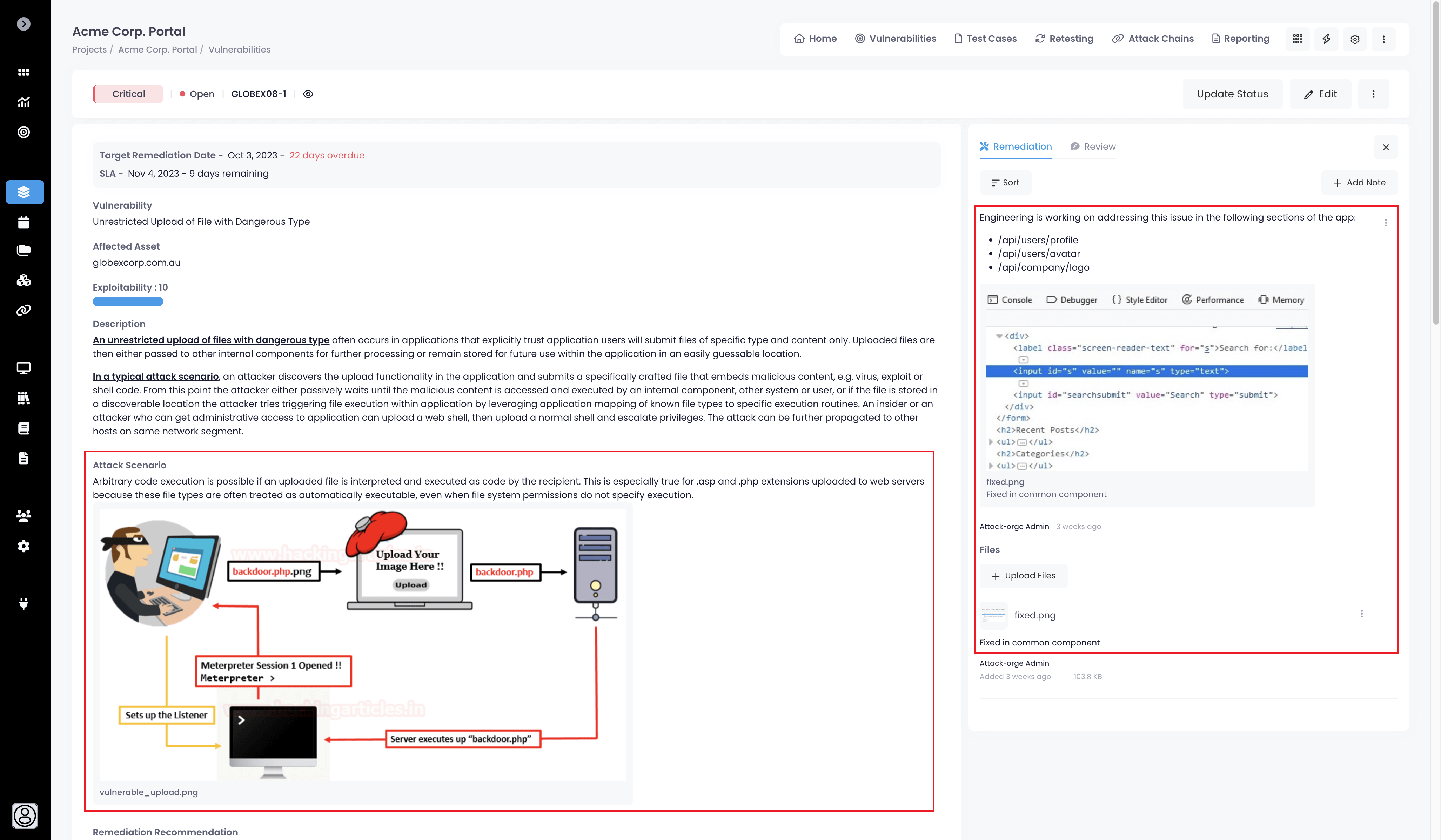Open the three-dot menu next to Edit
Viewport: 1441px width, 840px height.
click(1374, 94)
